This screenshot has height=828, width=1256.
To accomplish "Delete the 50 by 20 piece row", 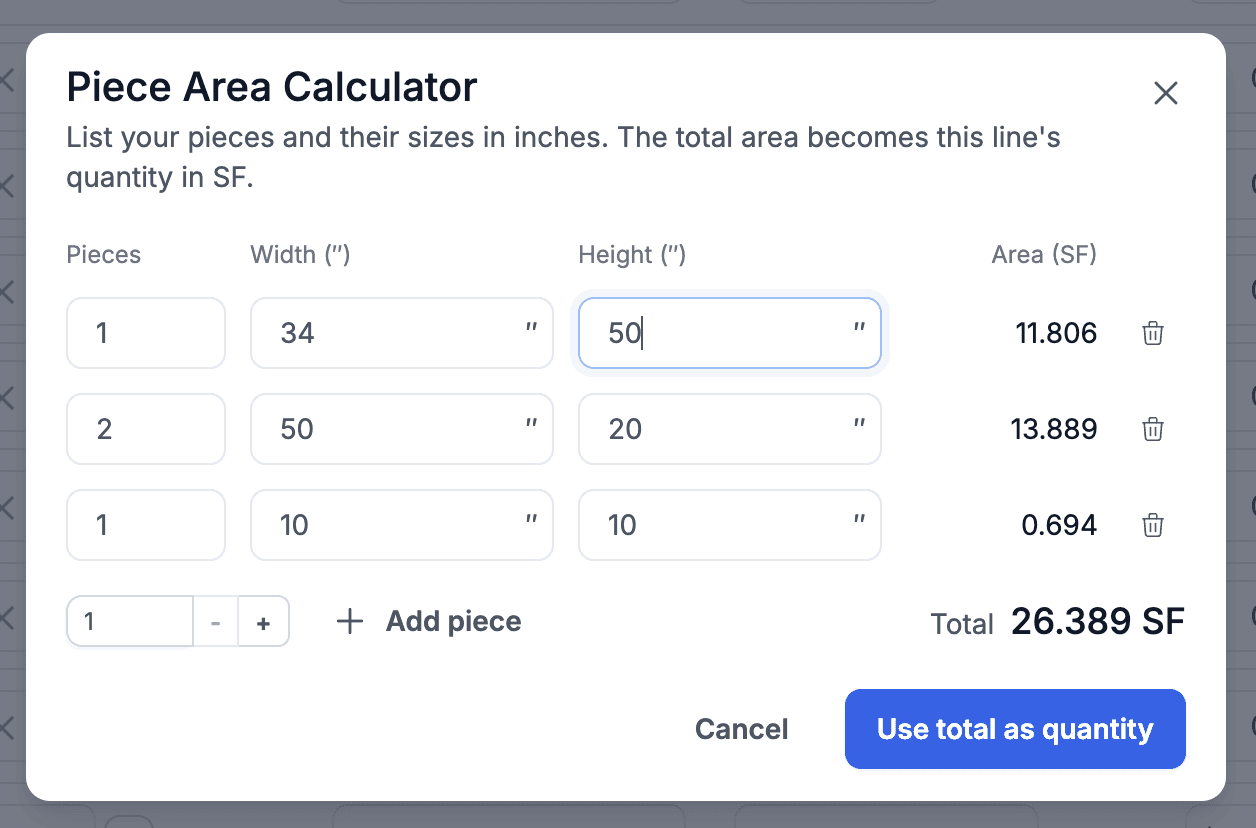I will 1153,429.
